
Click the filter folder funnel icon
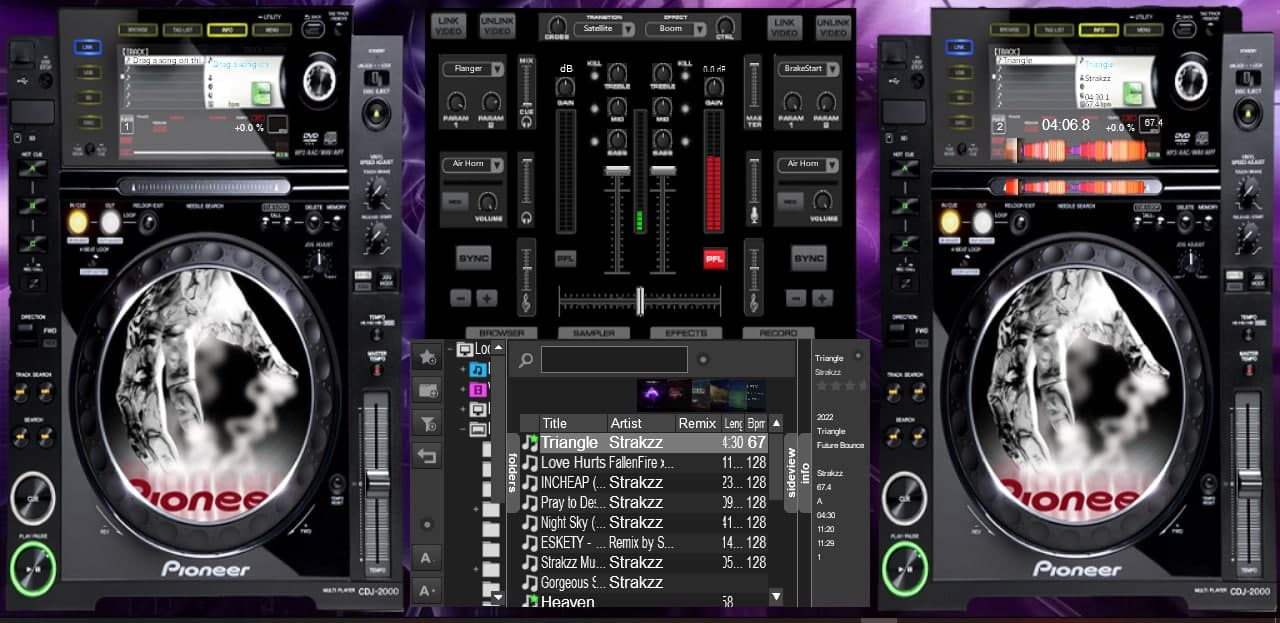[x=428, y=423]
